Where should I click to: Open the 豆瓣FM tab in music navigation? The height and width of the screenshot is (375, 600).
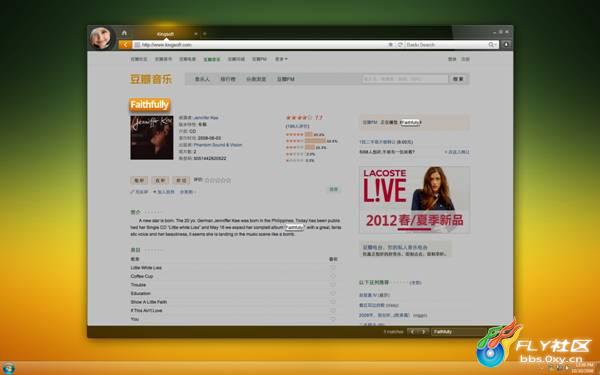pos(285,79)
